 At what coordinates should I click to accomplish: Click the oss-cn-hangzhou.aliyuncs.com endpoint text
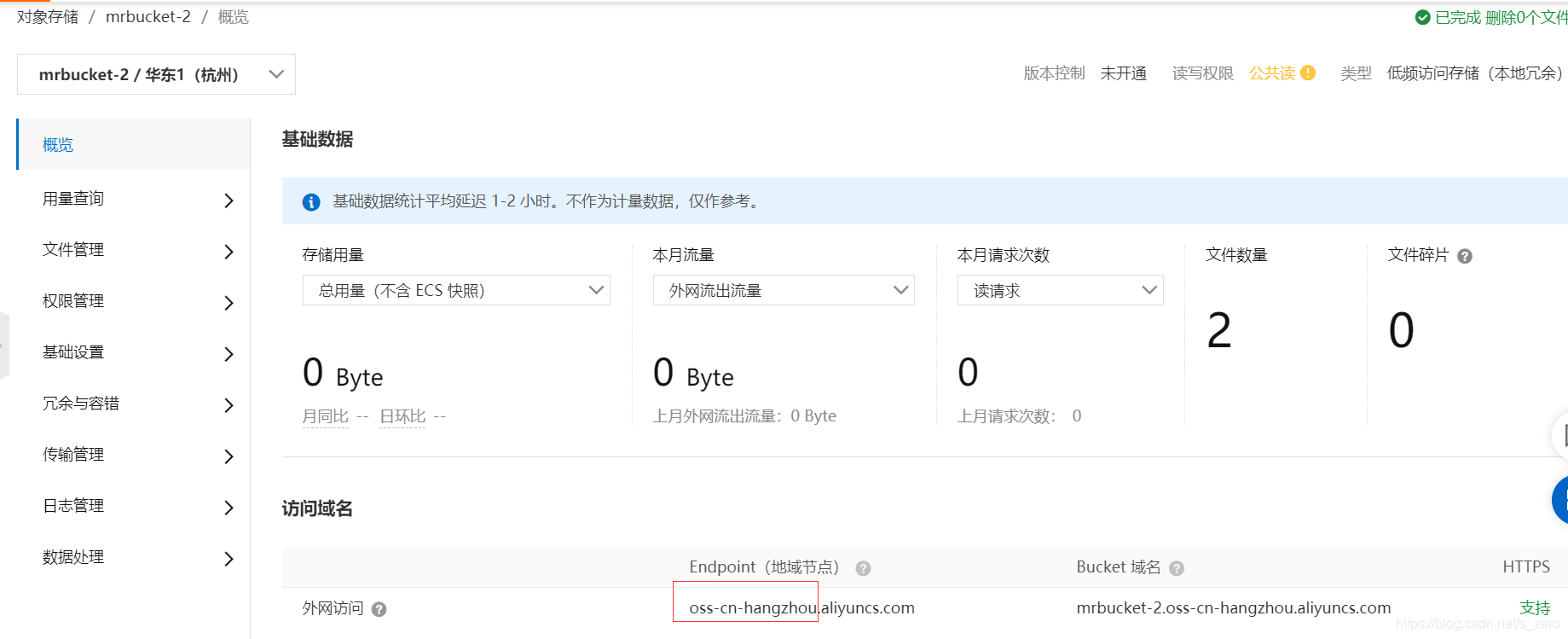[801, 607]
